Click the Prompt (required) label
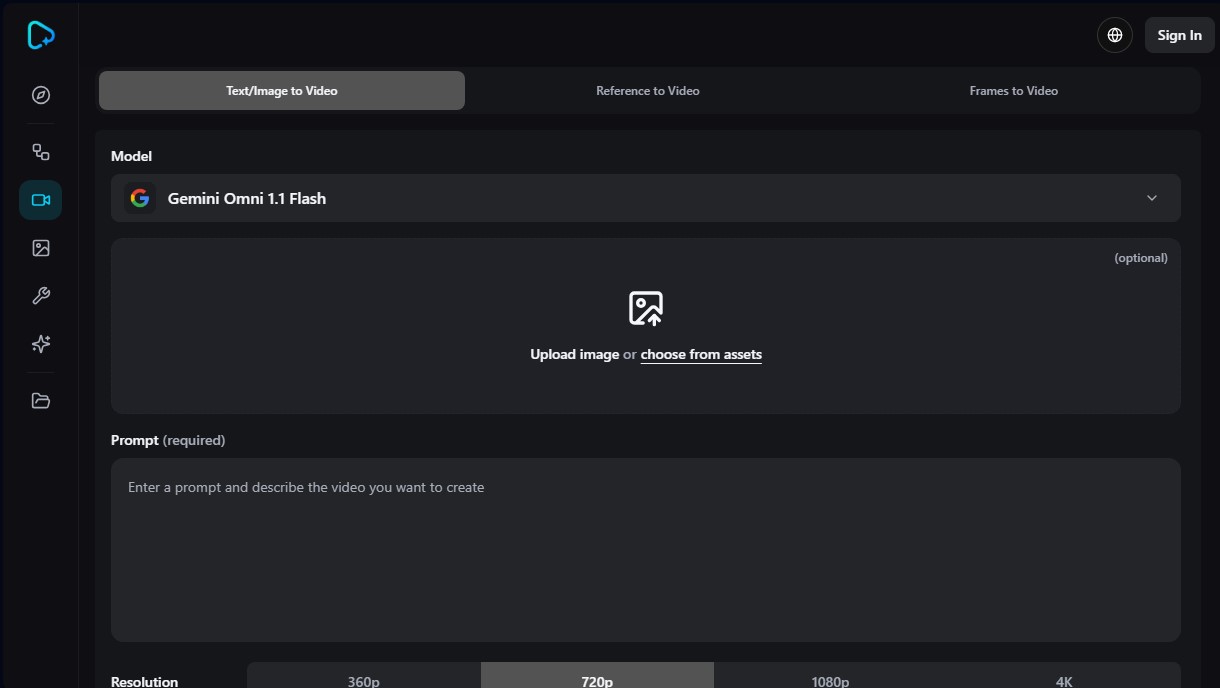 168,440
